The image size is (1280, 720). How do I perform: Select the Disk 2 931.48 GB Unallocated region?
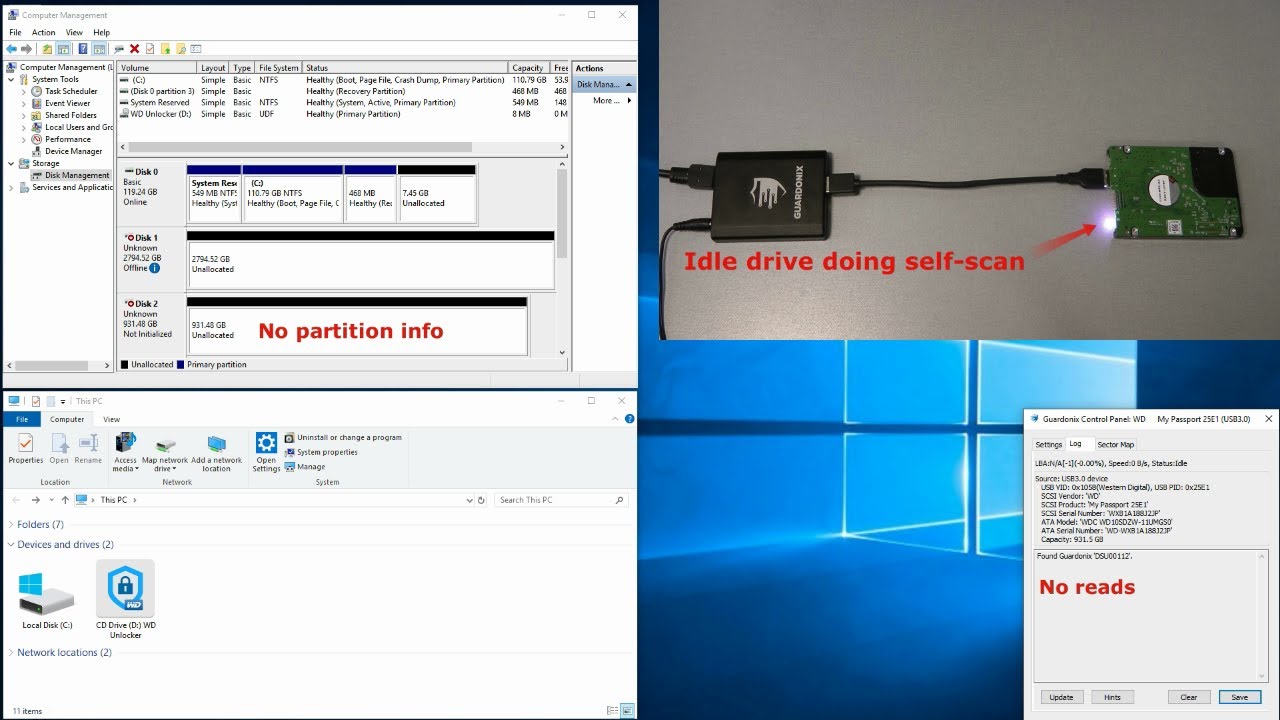coord(356,330)
